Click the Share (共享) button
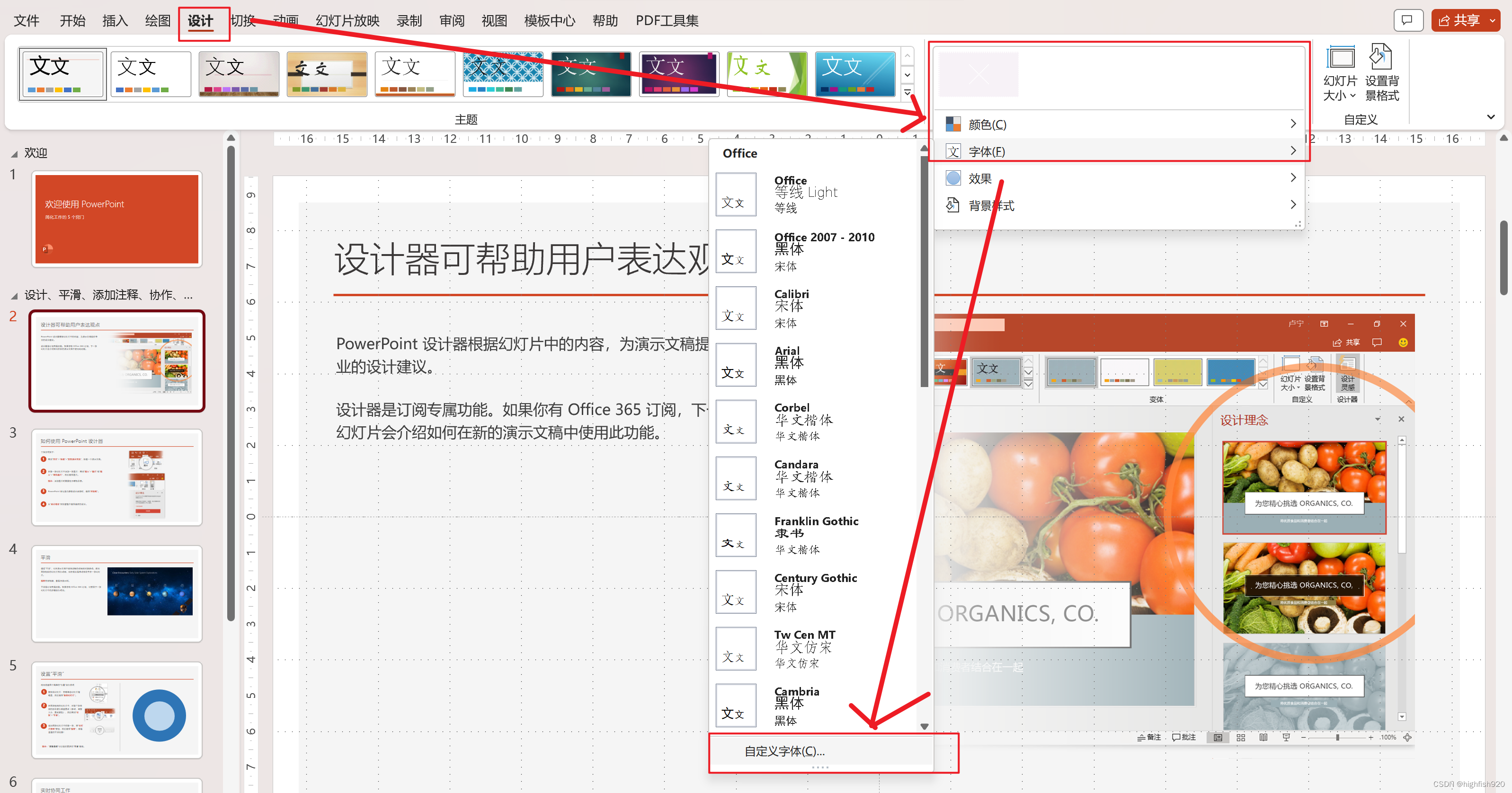The width and height of the screenshot is (1512, 793). (1459, 20)
